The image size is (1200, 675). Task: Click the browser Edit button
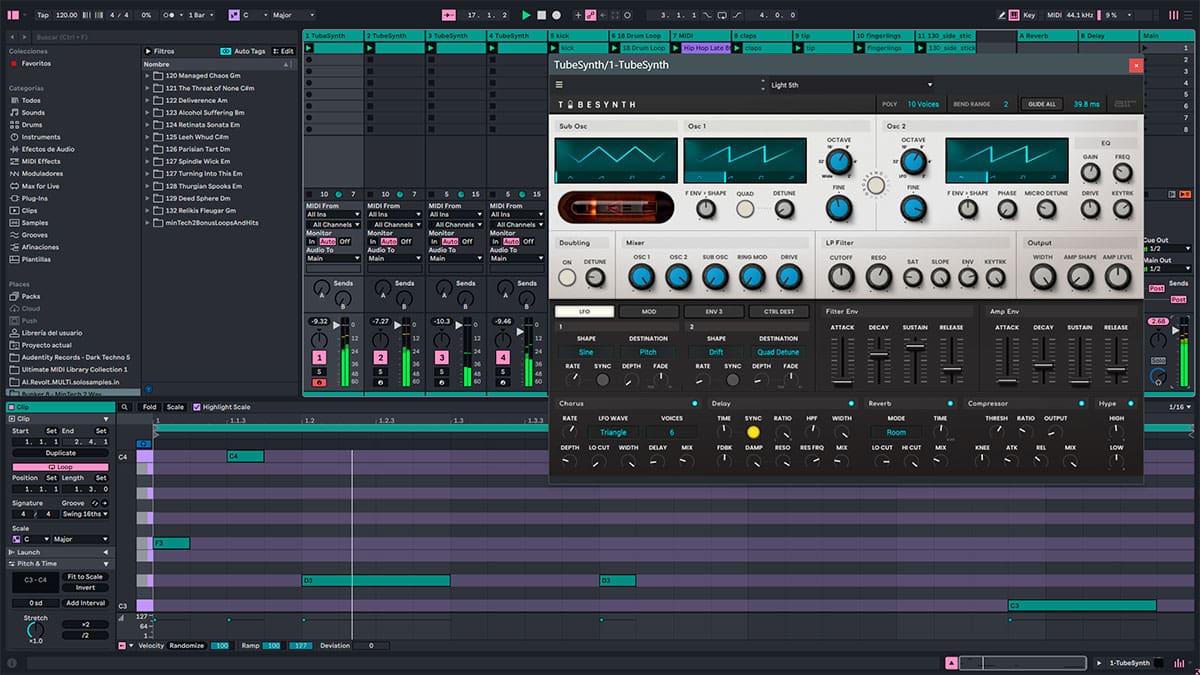pyautogui.click(x=285, y=51)
